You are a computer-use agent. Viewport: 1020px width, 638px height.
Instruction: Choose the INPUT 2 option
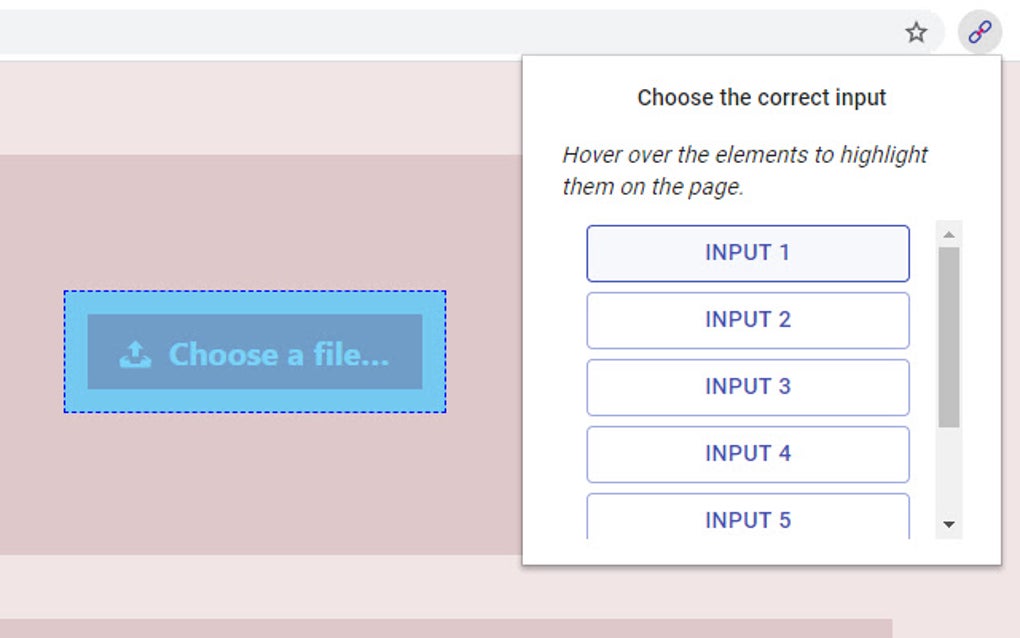[x=747, y=320]
